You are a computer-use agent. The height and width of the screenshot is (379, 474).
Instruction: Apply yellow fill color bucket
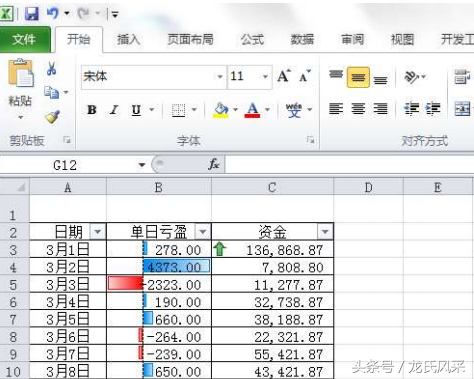221,110
